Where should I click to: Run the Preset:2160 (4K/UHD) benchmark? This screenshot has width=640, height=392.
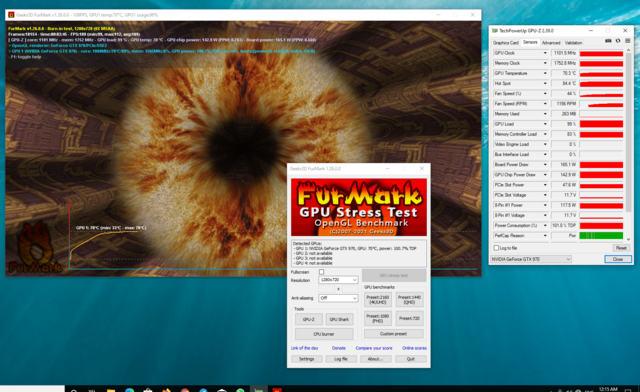click(378, 300)
